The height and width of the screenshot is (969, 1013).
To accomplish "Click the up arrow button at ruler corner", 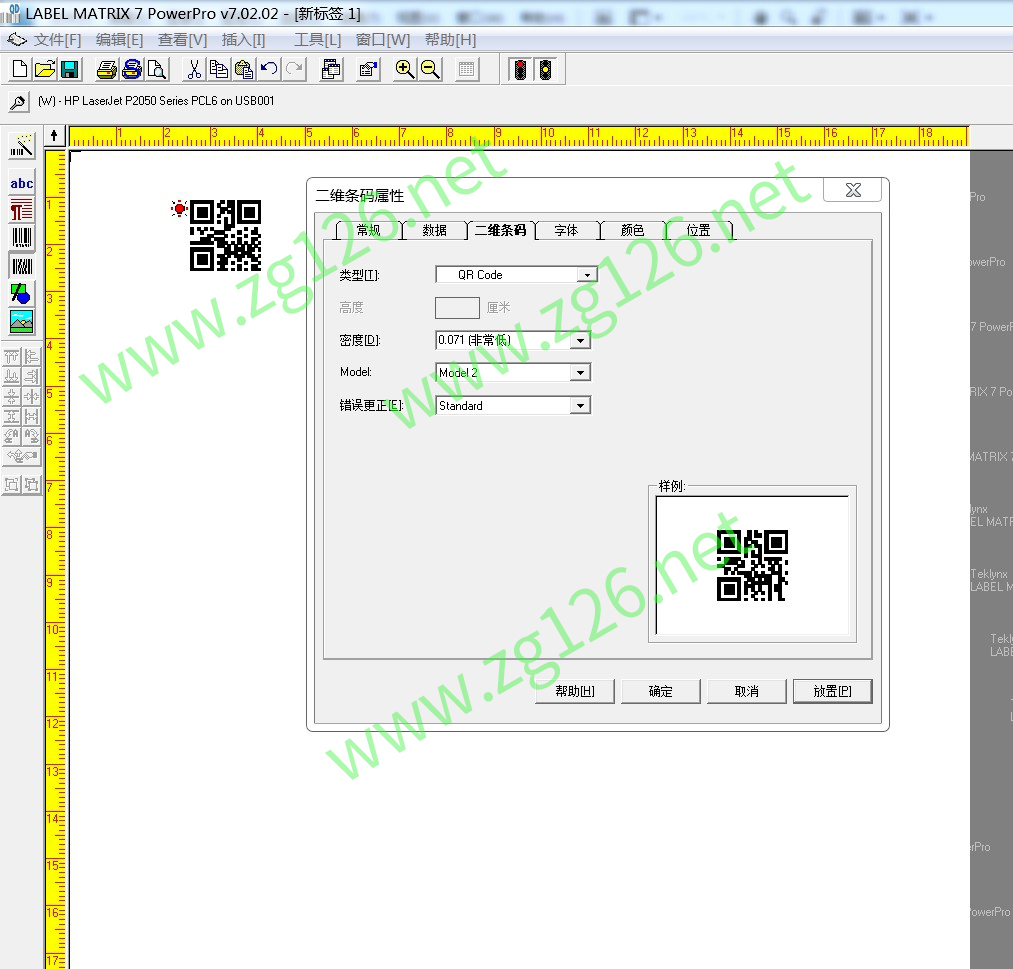I will pos(54,136).
